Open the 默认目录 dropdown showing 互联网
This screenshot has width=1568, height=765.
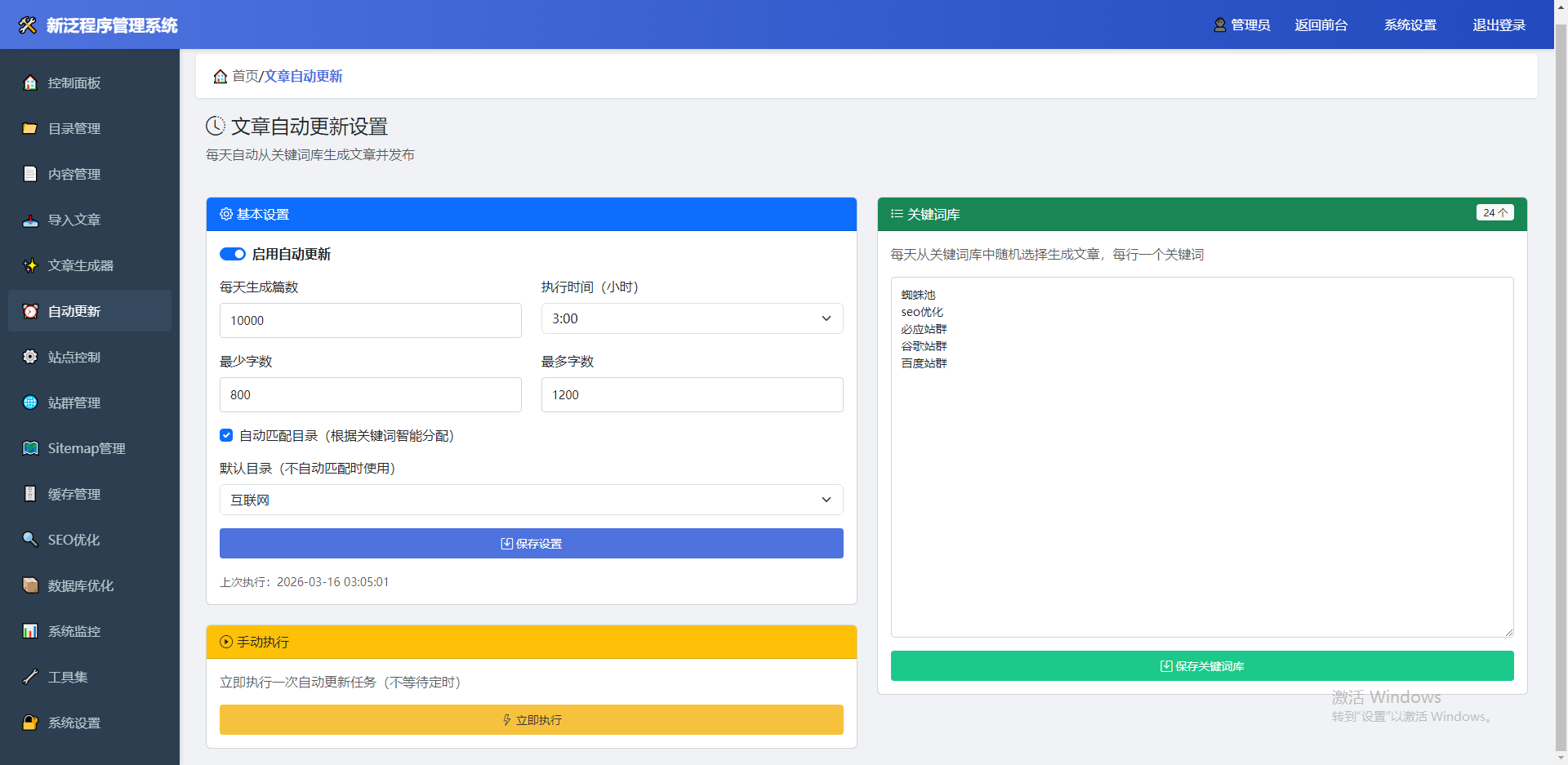click(531, 500)
